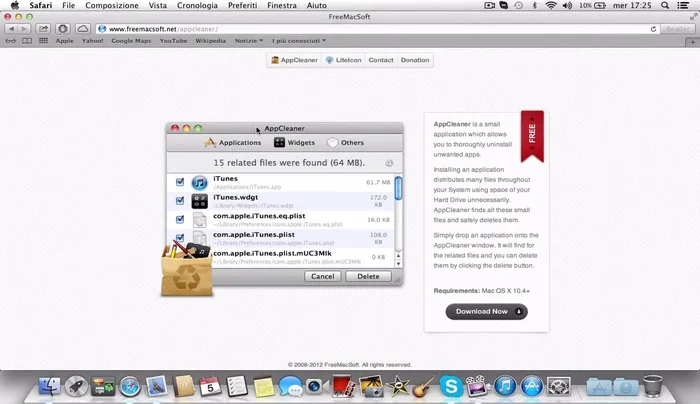This screenshot has height=404, width=700.
Task: Click the Bluetooth menu bar icon
Action: tap(534, 5)
